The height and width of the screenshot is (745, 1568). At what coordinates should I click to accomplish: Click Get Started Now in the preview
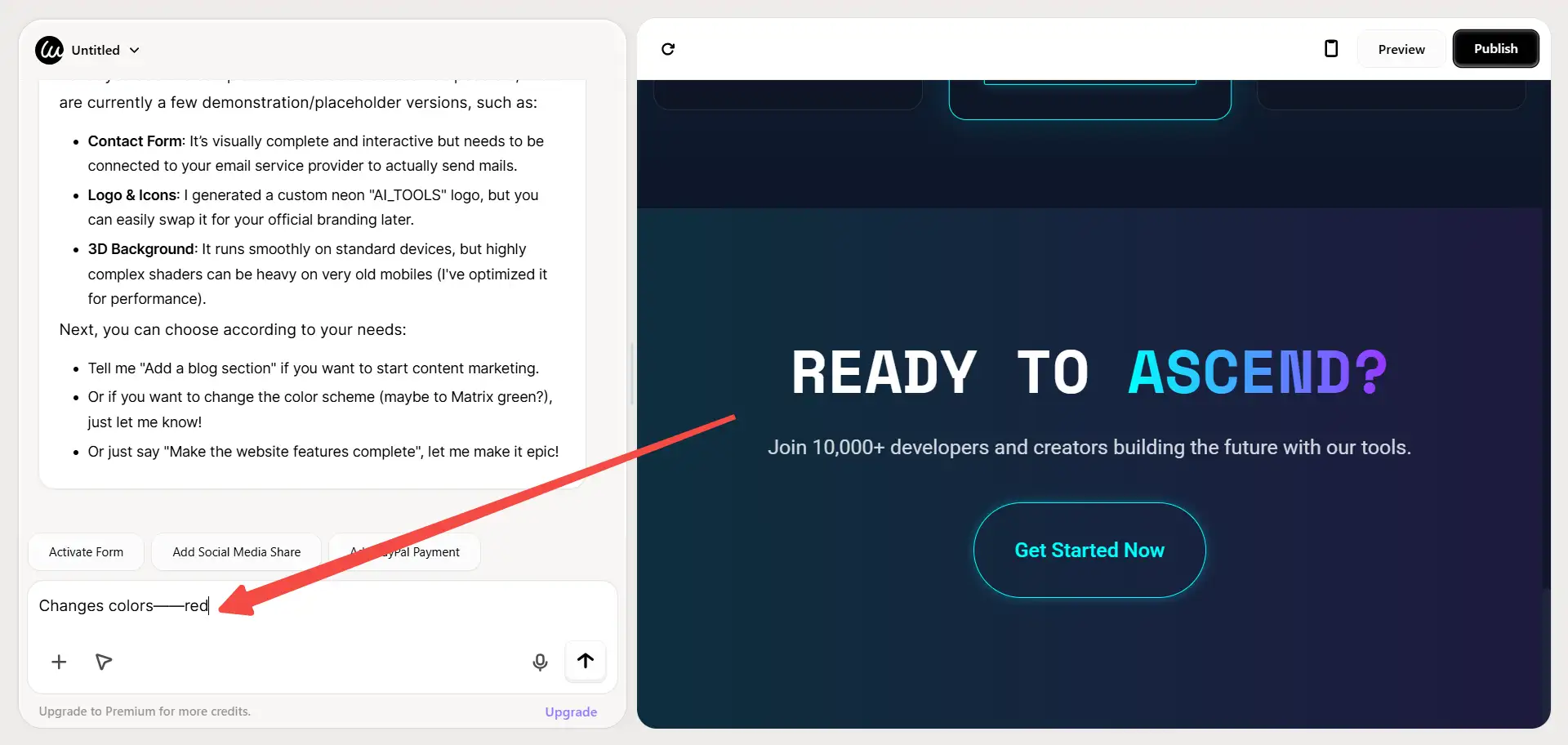click(x=1089, y=551)
